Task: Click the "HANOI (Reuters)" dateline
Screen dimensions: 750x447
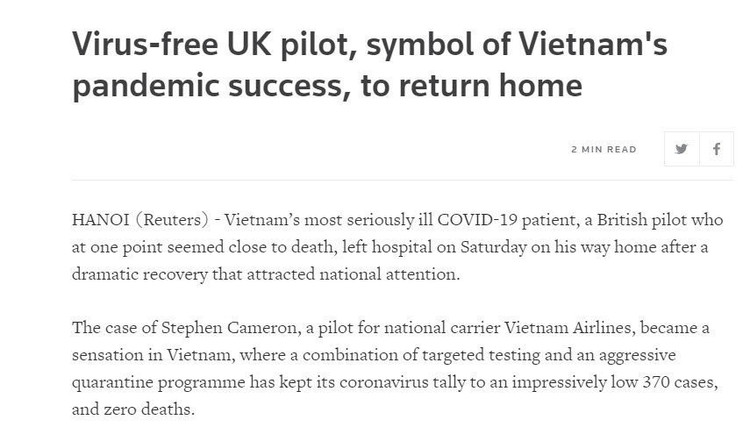Action: pos(136,218)
